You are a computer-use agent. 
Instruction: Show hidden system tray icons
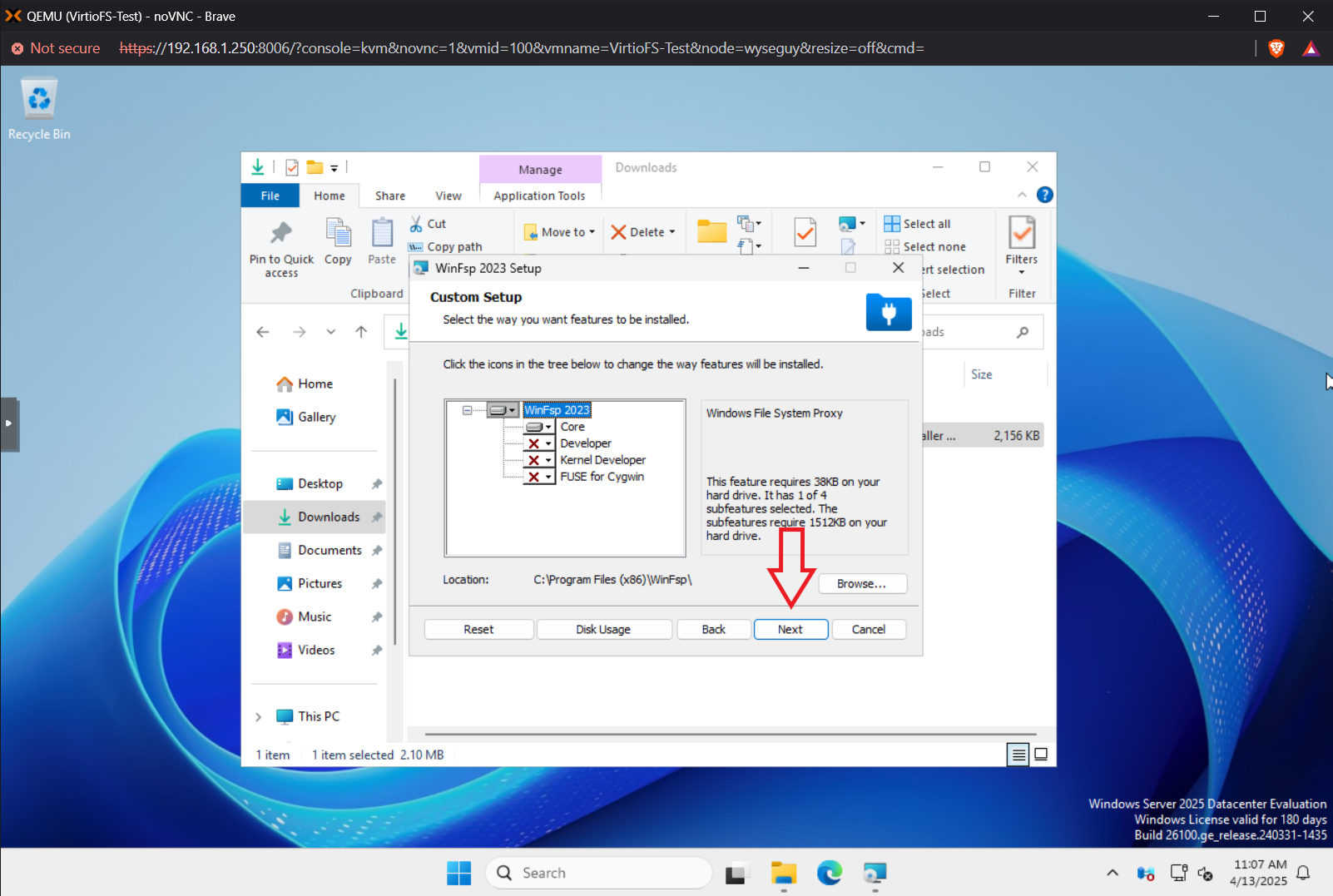pyautogui.click(x=1112, y=873)
